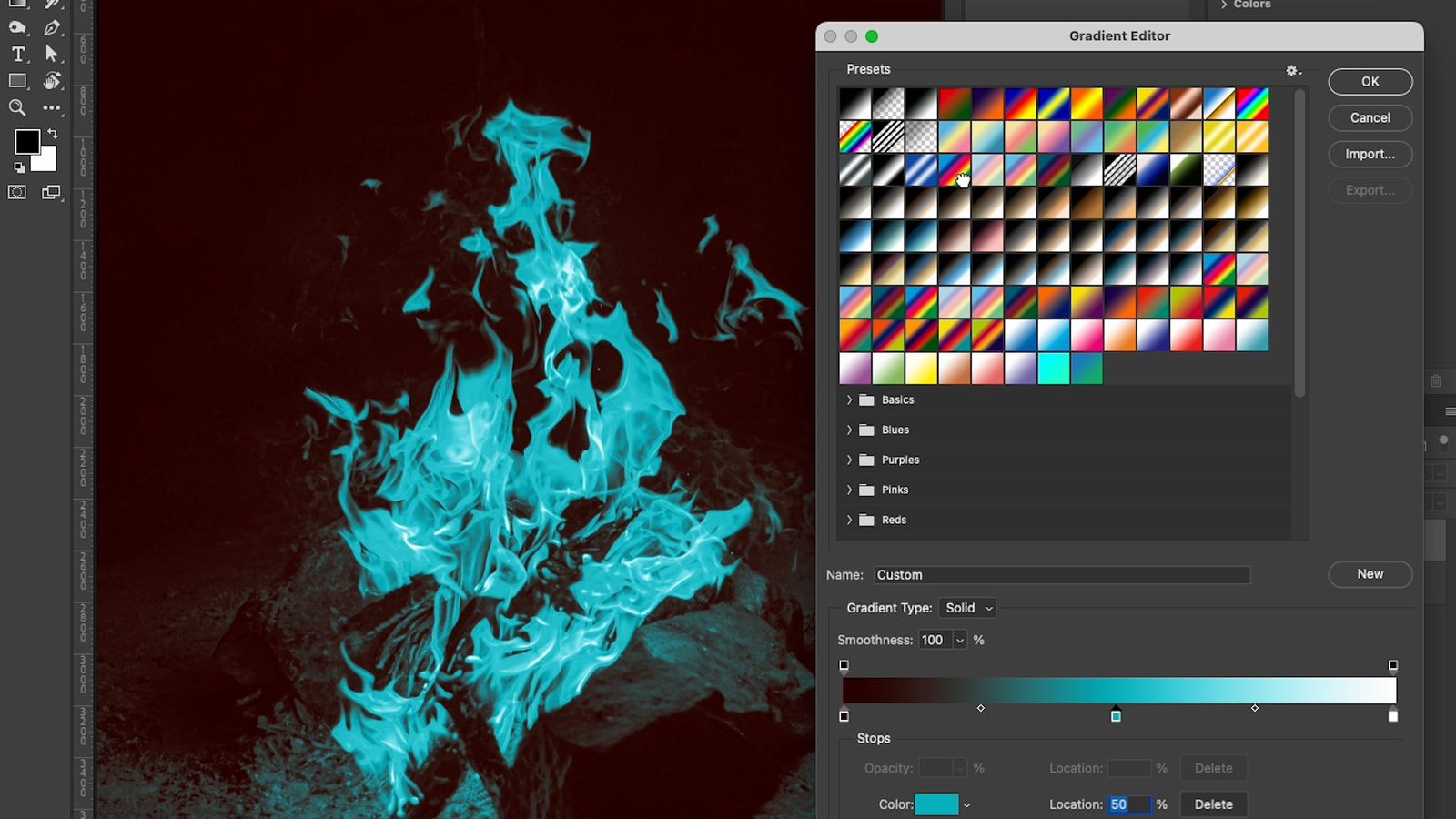Screen dimensions: 1456x819
Task: Click the New button
Action: (1370, 574)
